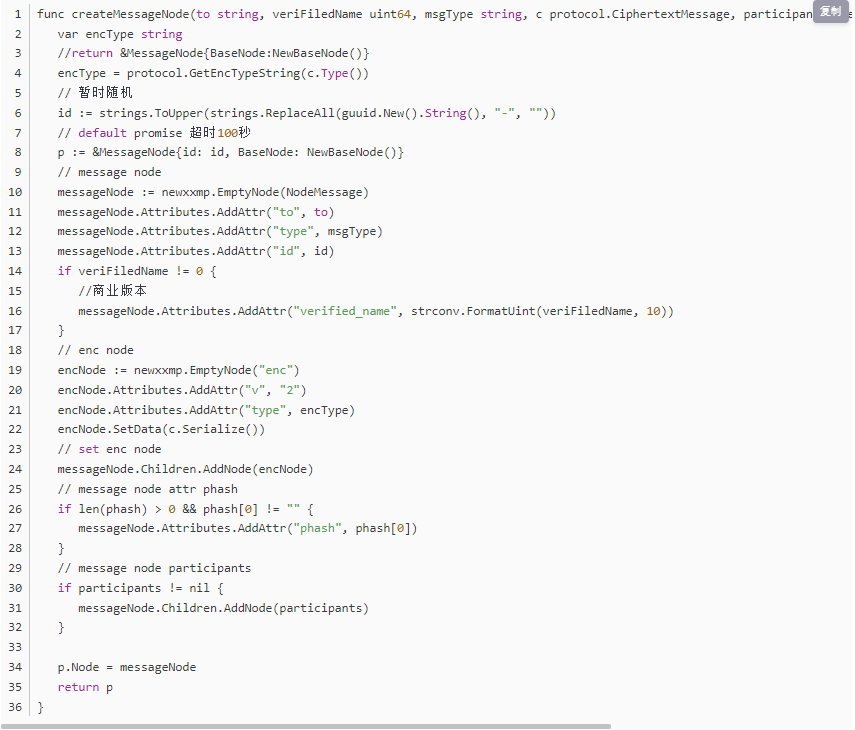Screen dimensions: 855x730
Task: Click 'p.Node = messageNode' on line 34
Action: point(127,667)
